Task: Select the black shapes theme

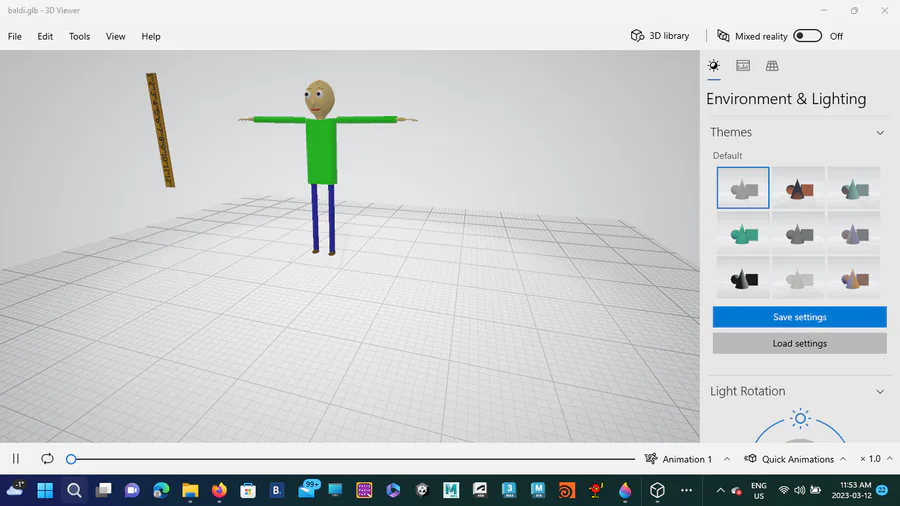Action: pyautogui.click(x=743, y=278)
